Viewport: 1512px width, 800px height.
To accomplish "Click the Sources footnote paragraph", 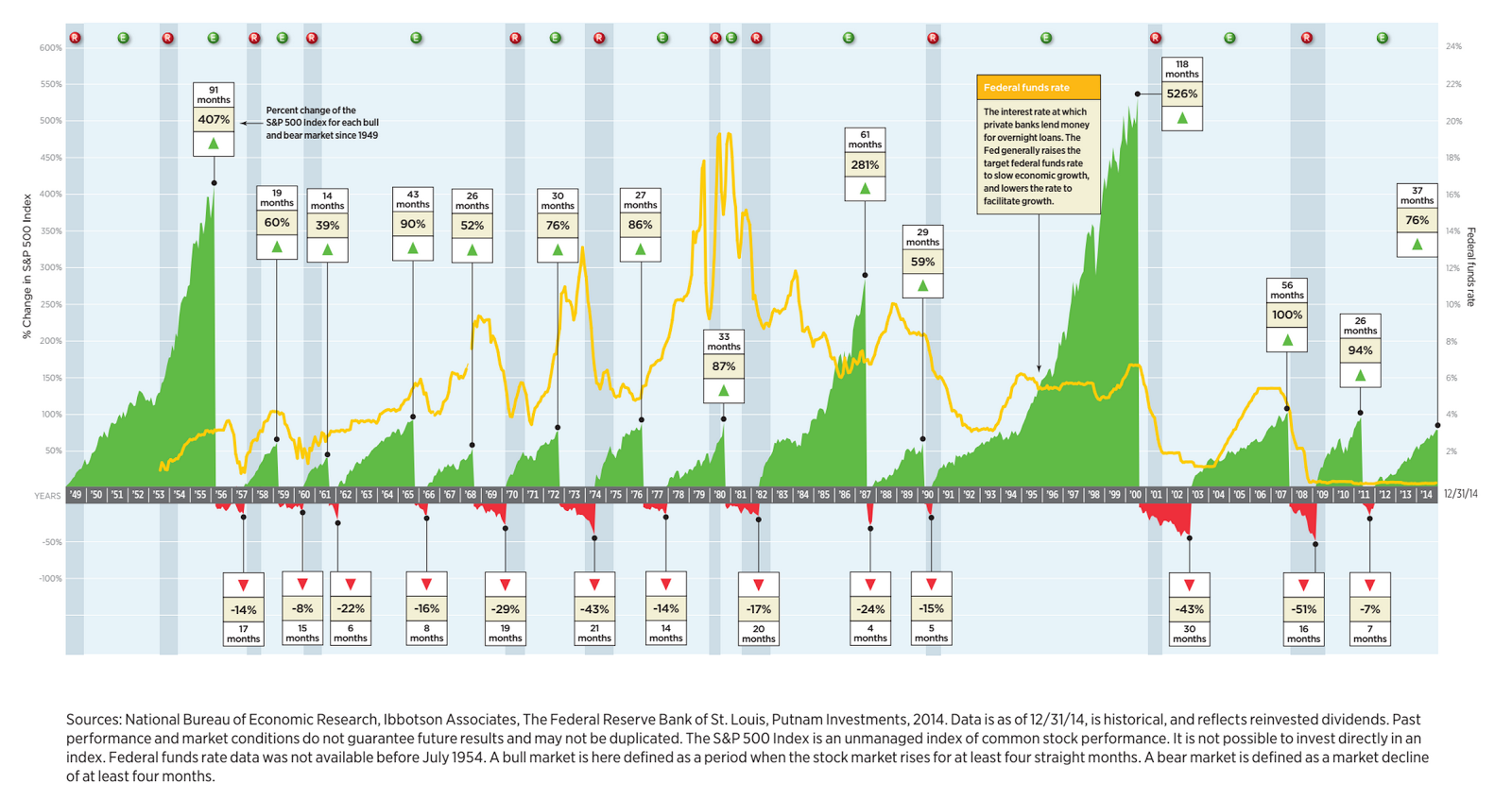I will tap(747, 748).
